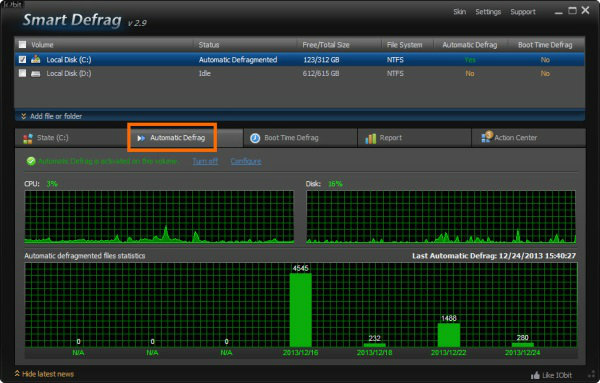Image resolution: width=600 pixels, height=383 pixels.
Task: Click the Disk usage graph
Action: point(441,217)
